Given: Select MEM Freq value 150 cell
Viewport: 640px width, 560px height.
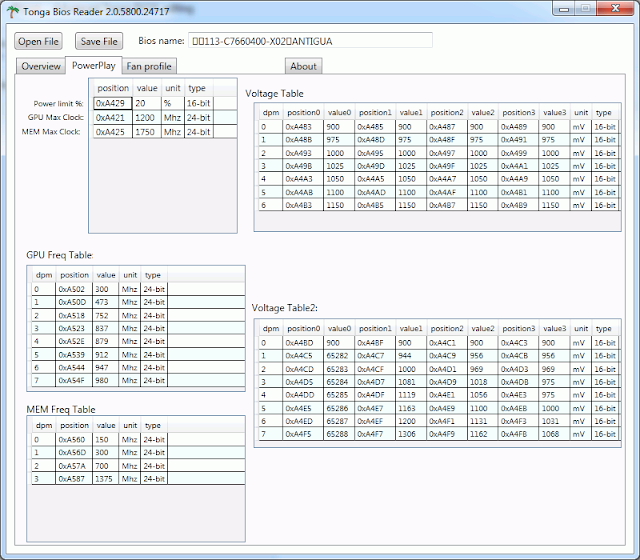Looking at the screenshot, I should point(105,440).
